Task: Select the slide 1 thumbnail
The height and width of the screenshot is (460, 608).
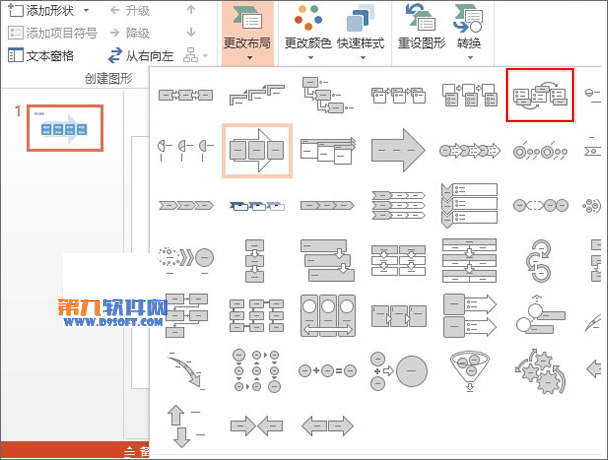Action: [63, 127]
